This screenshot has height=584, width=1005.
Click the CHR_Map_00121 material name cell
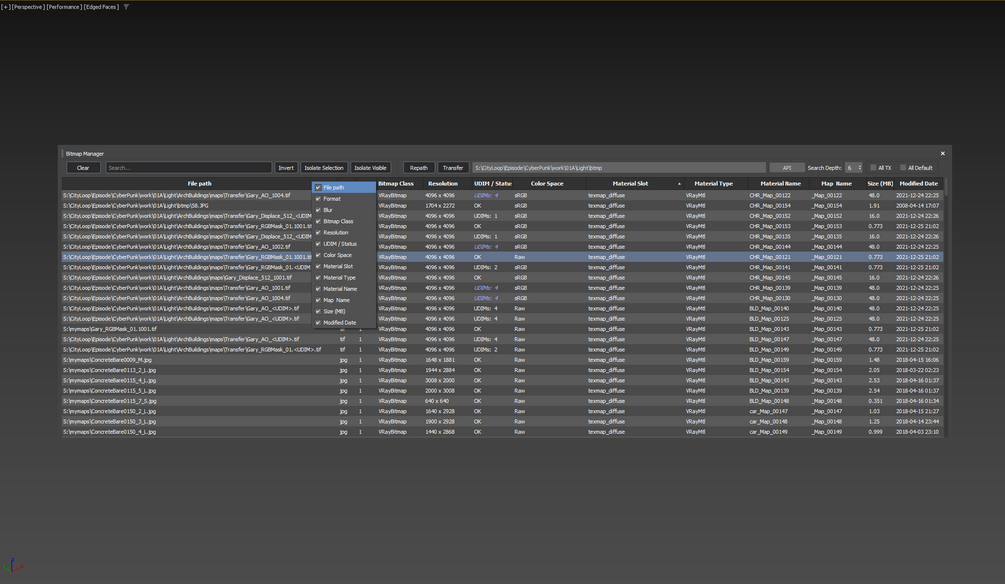[770, 257]
